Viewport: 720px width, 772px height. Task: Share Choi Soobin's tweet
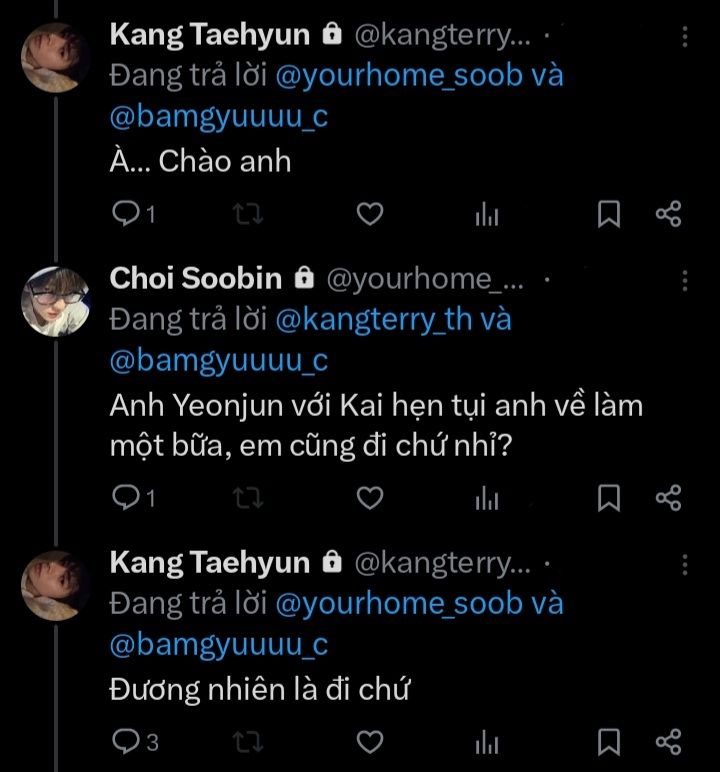[668, 497]
